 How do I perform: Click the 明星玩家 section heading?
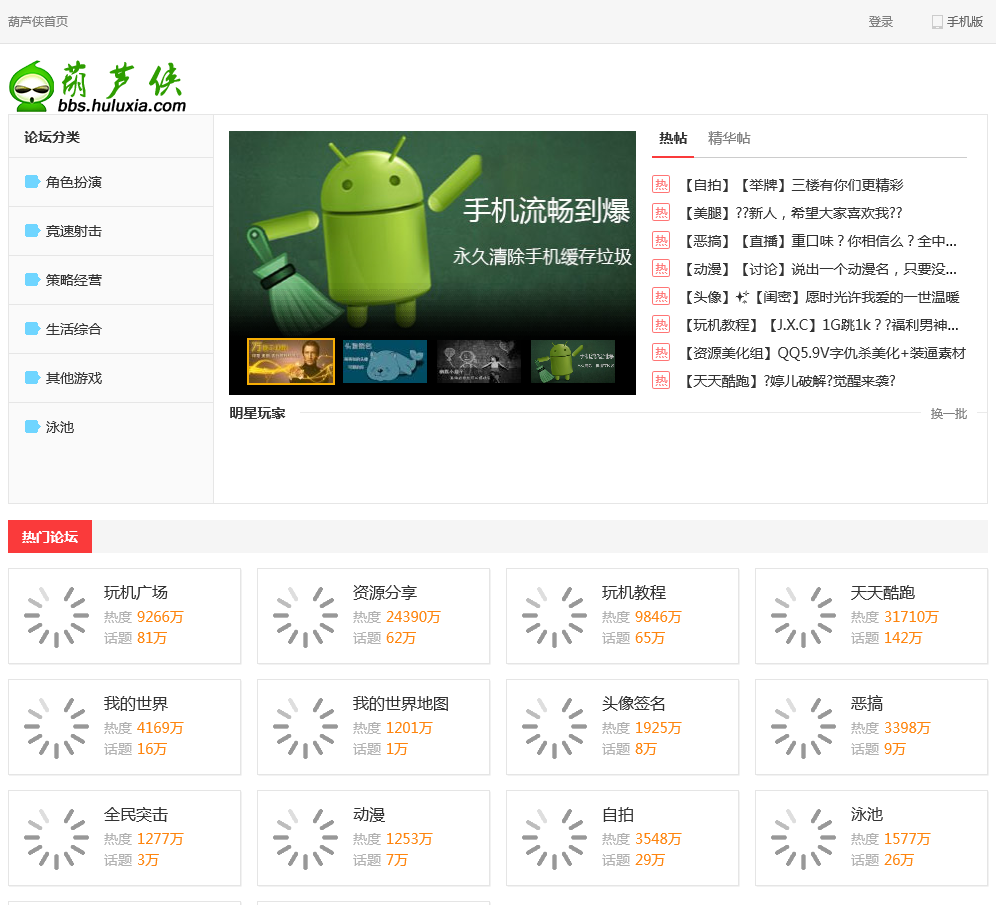pyautogui.click(x=257, y=413)
